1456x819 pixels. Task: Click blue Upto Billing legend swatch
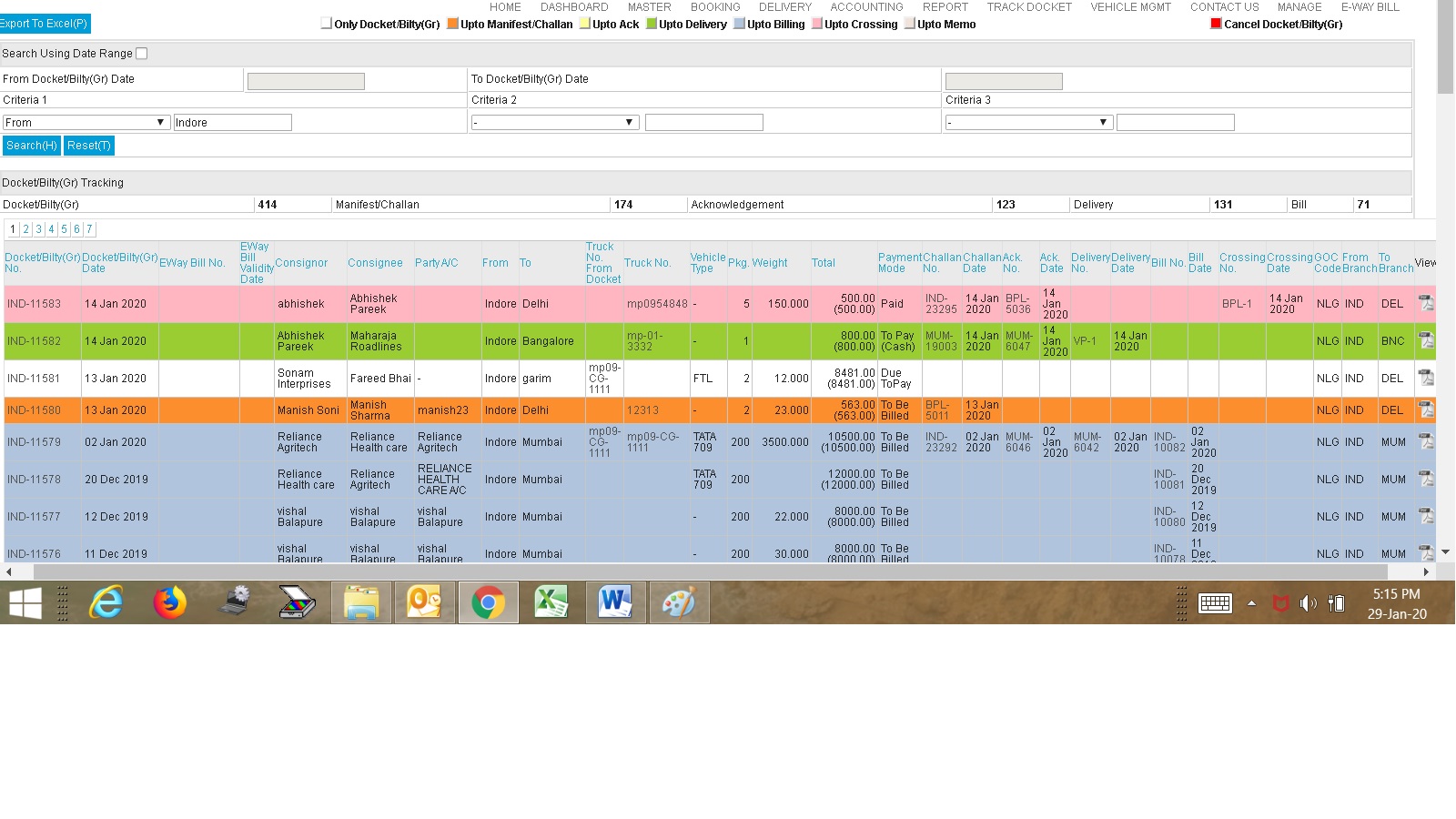tap(739, 24)
